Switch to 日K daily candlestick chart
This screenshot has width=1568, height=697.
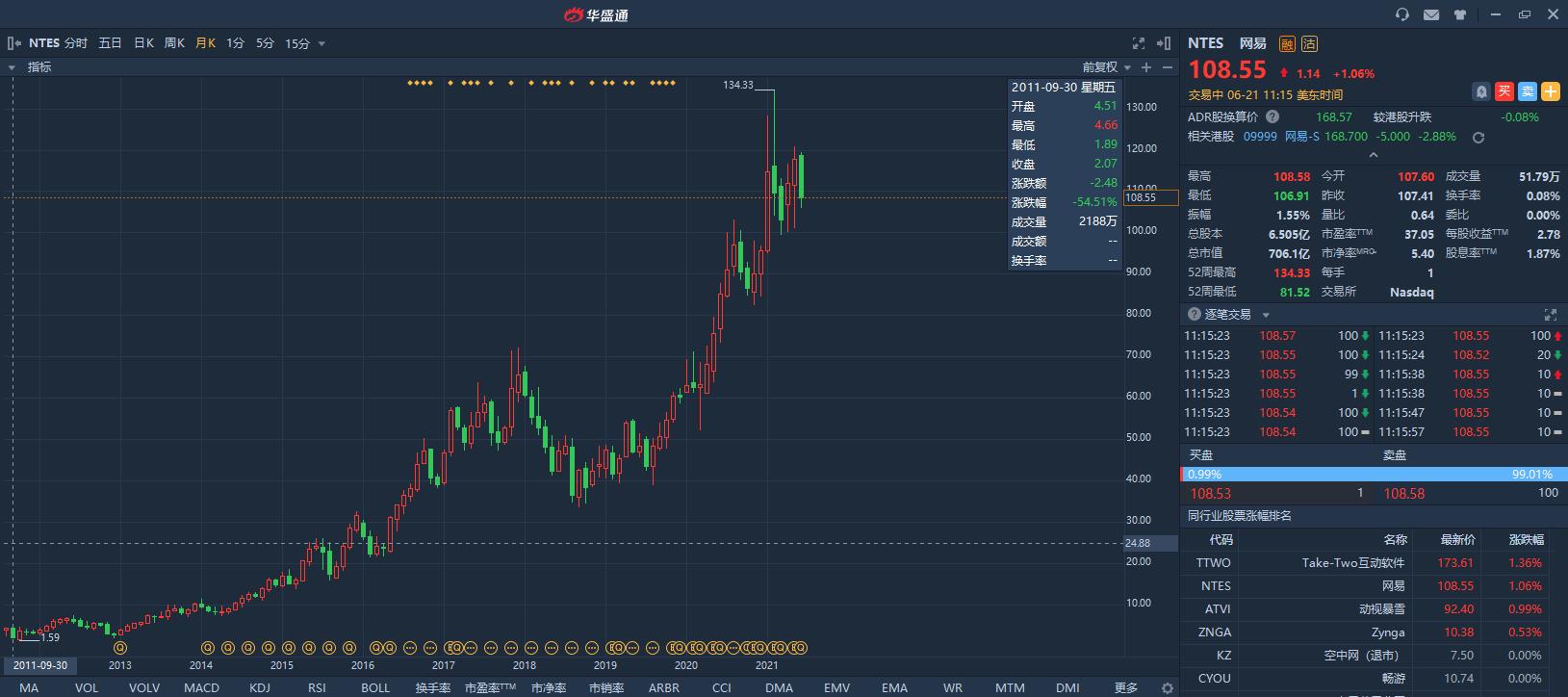click(x=143, y=43)
